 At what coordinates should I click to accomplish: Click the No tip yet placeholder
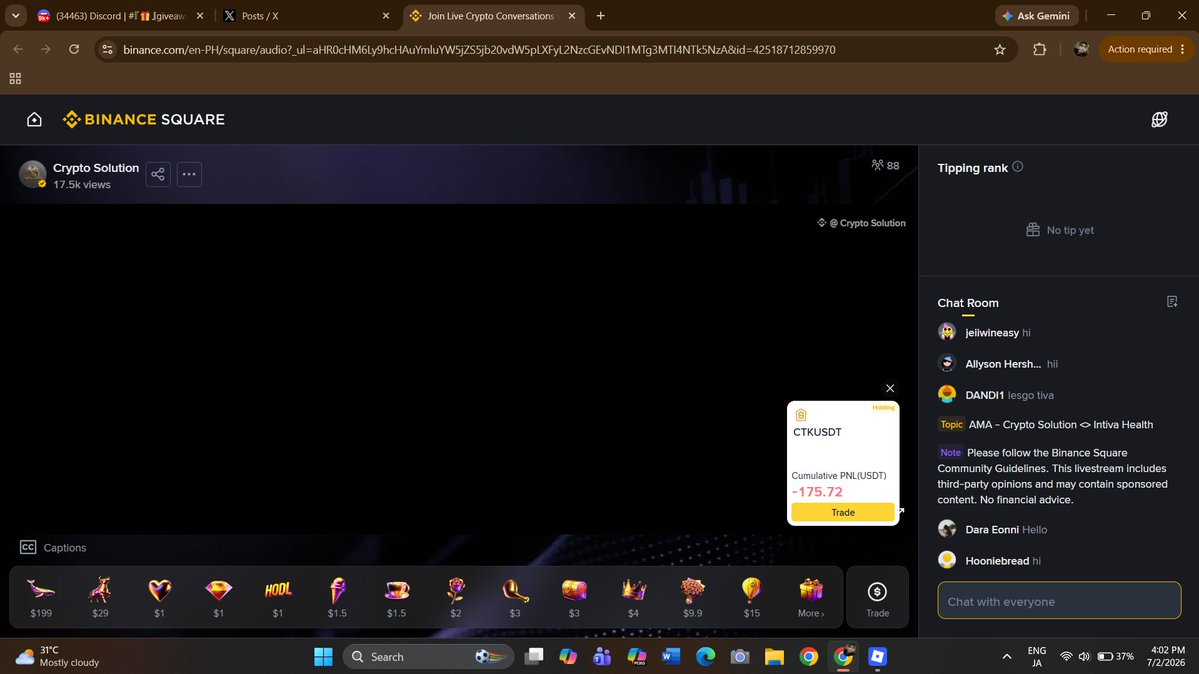(1060, 230)
